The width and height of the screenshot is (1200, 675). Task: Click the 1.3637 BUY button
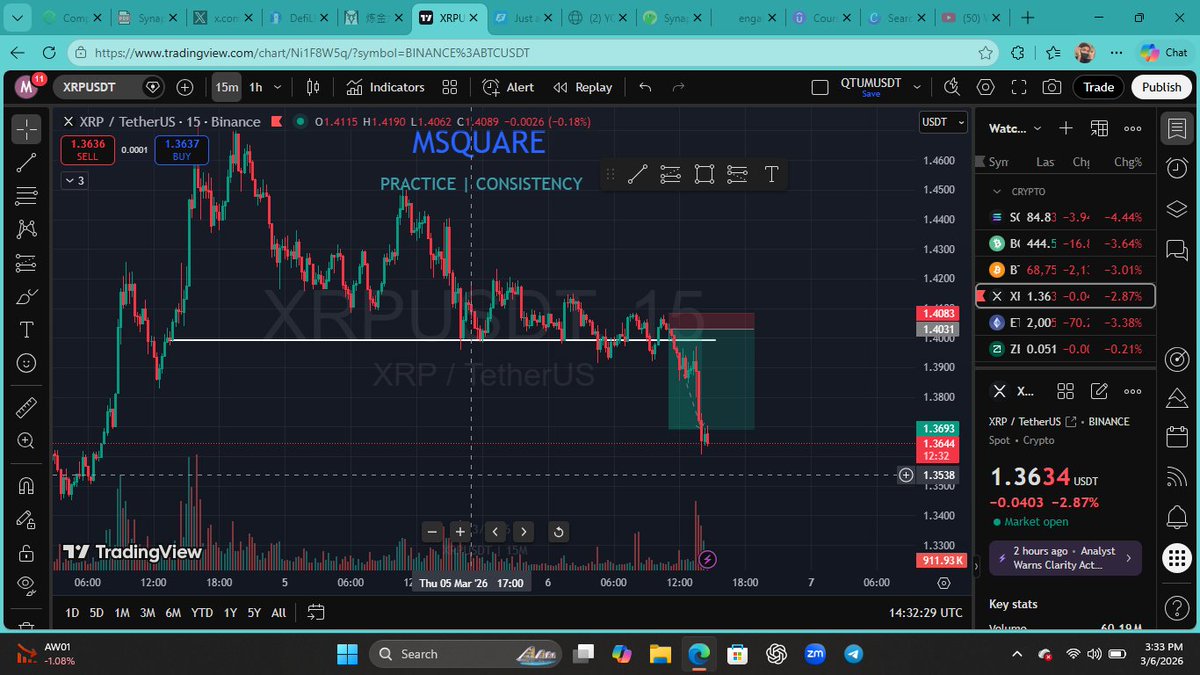182,150
